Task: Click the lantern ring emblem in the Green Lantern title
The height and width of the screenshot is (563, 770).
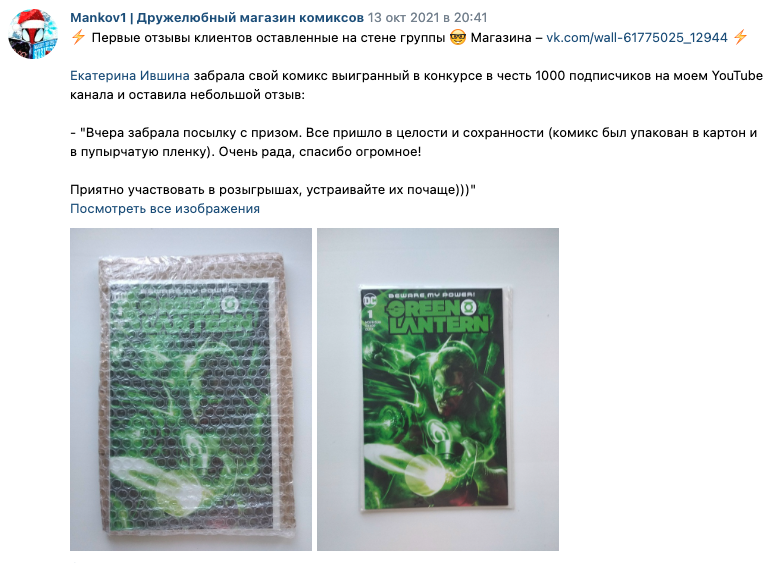Action: tap(469, 309)
